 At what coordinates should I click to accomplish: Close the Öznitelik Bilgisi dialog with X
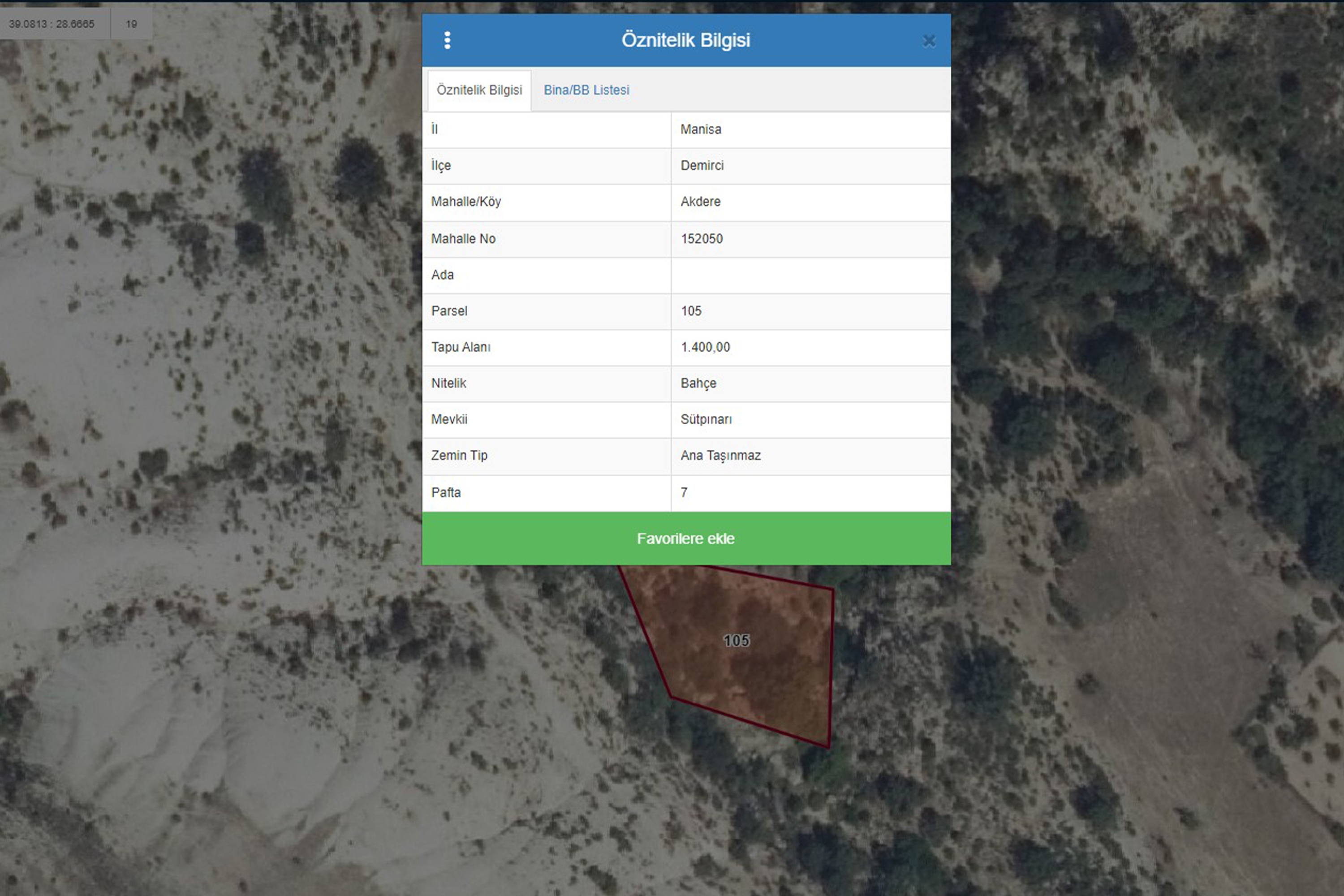(929, 41)
